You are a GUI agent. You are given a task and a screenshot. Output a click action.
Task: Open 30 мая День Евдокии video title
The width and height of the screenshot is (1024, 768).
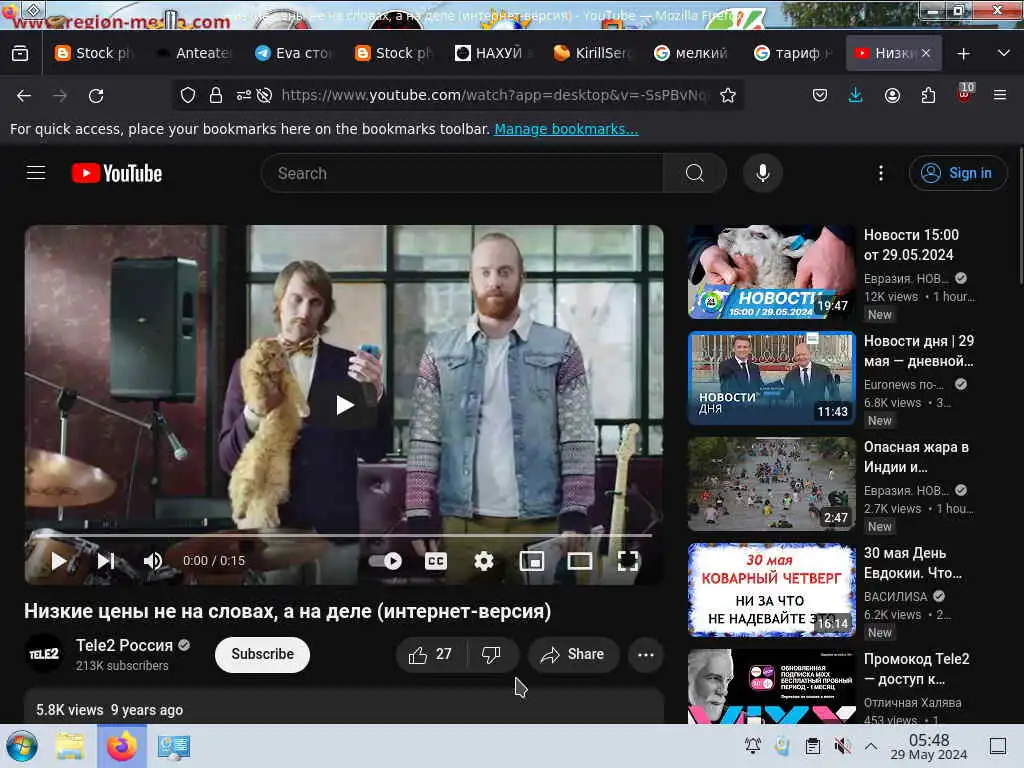(912, 563)
